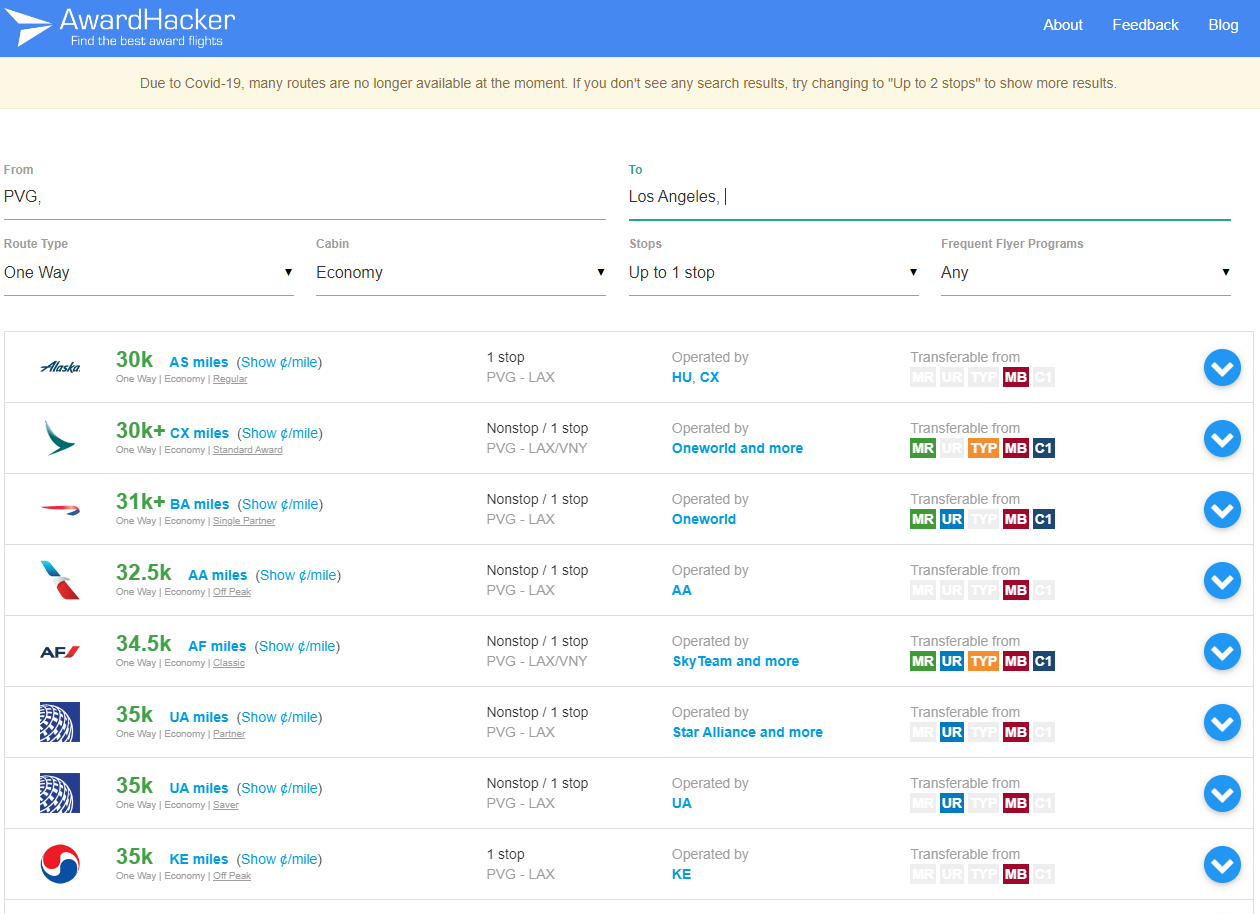Open the Star Alliance and more link

point(747,732)
